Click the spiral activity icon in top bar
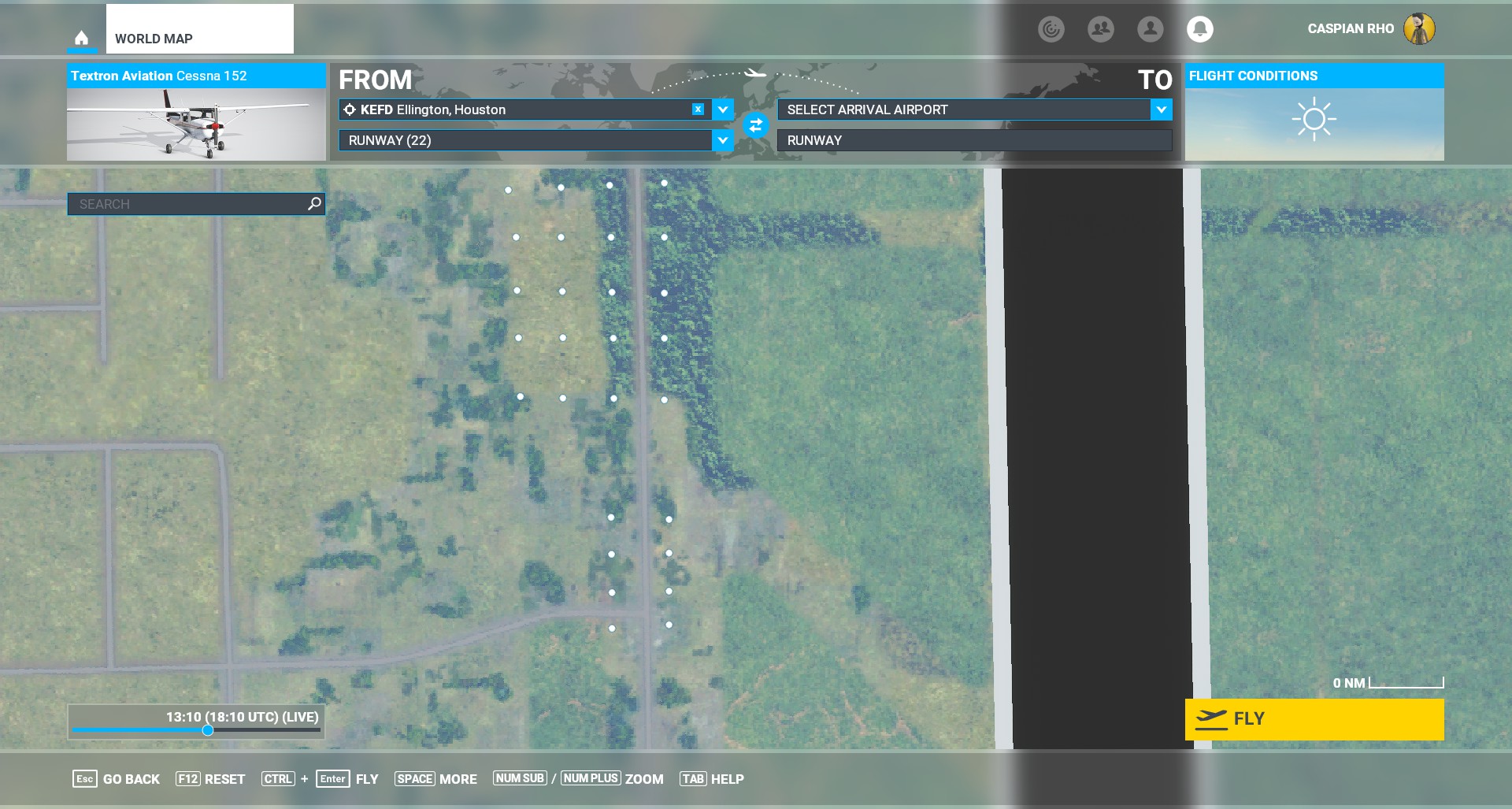The width and height of the screenshot is (1512, 809). (x=1051, y=29)
